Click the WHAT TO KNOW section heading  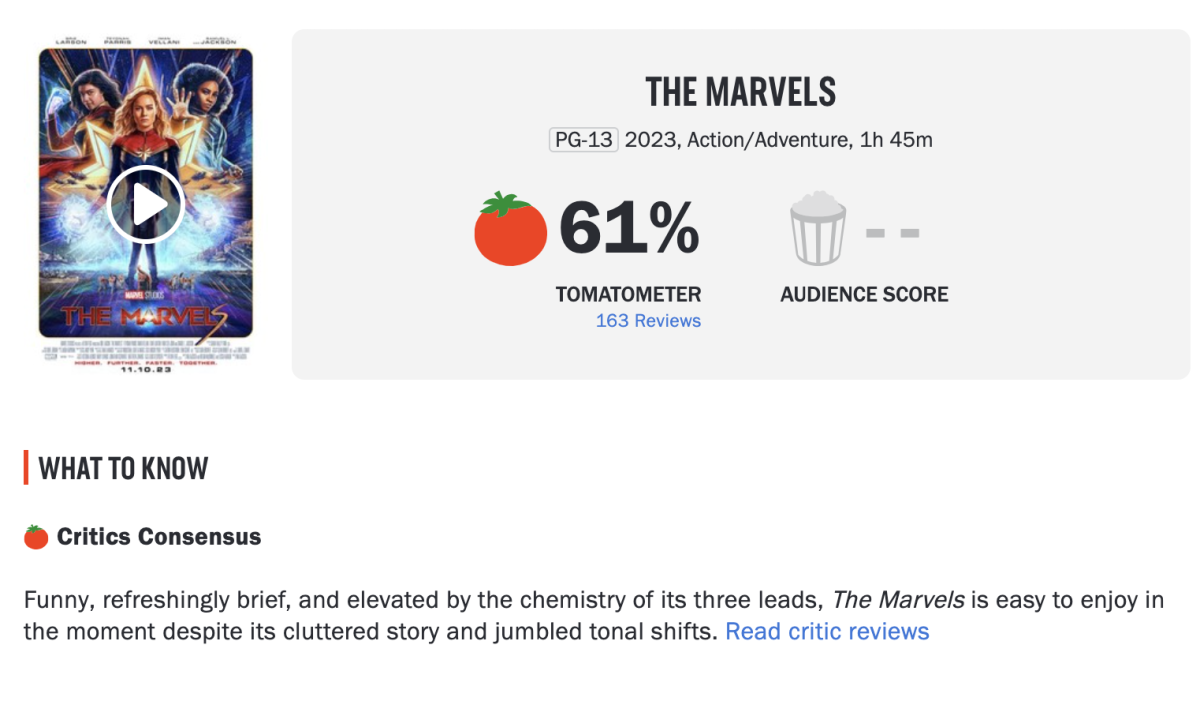pyautogui.click(x=123, y=468)
